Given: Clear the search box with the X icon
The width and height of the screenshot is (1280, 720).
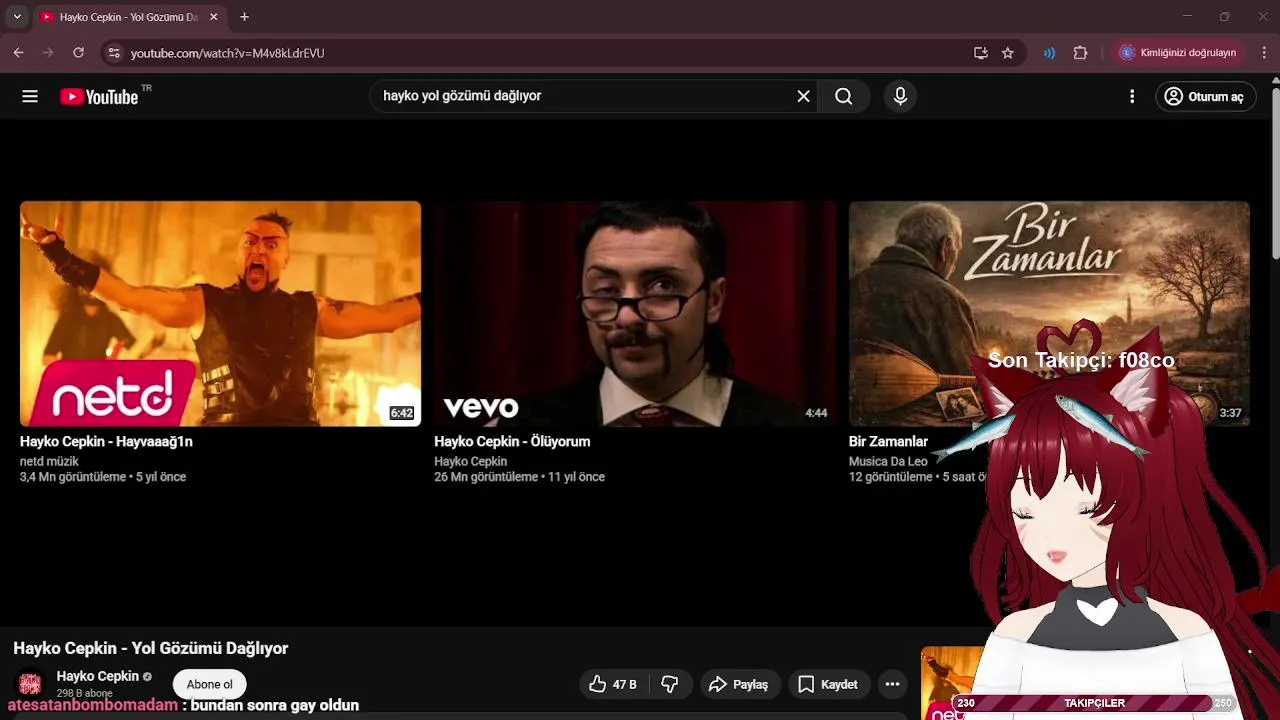Looking at the screenshot, I should [x=803, y=96].
